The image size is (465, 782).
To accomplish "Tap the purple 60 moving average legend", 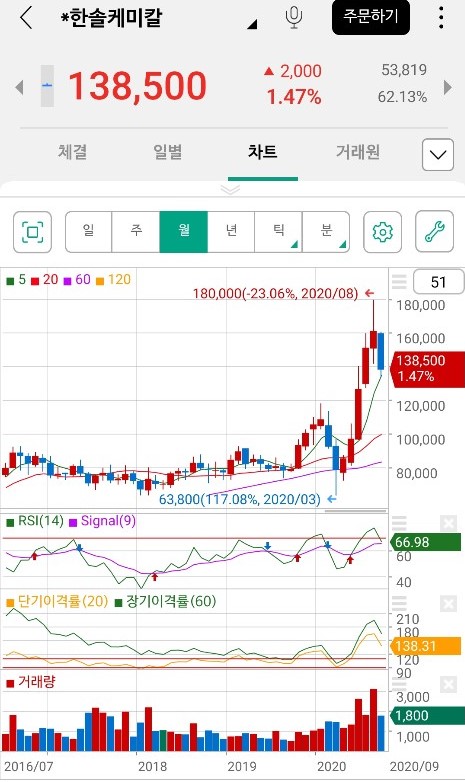I will pos(77,280).
